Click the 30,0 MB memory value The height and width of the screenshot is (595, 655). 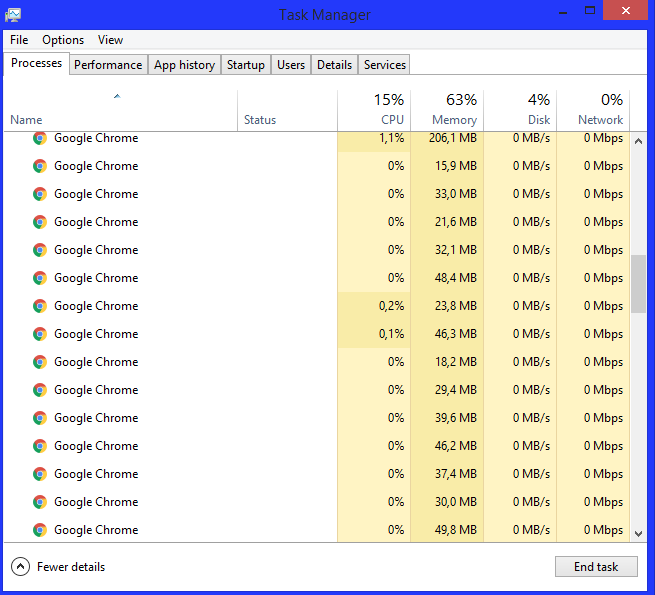coord(456,502)
